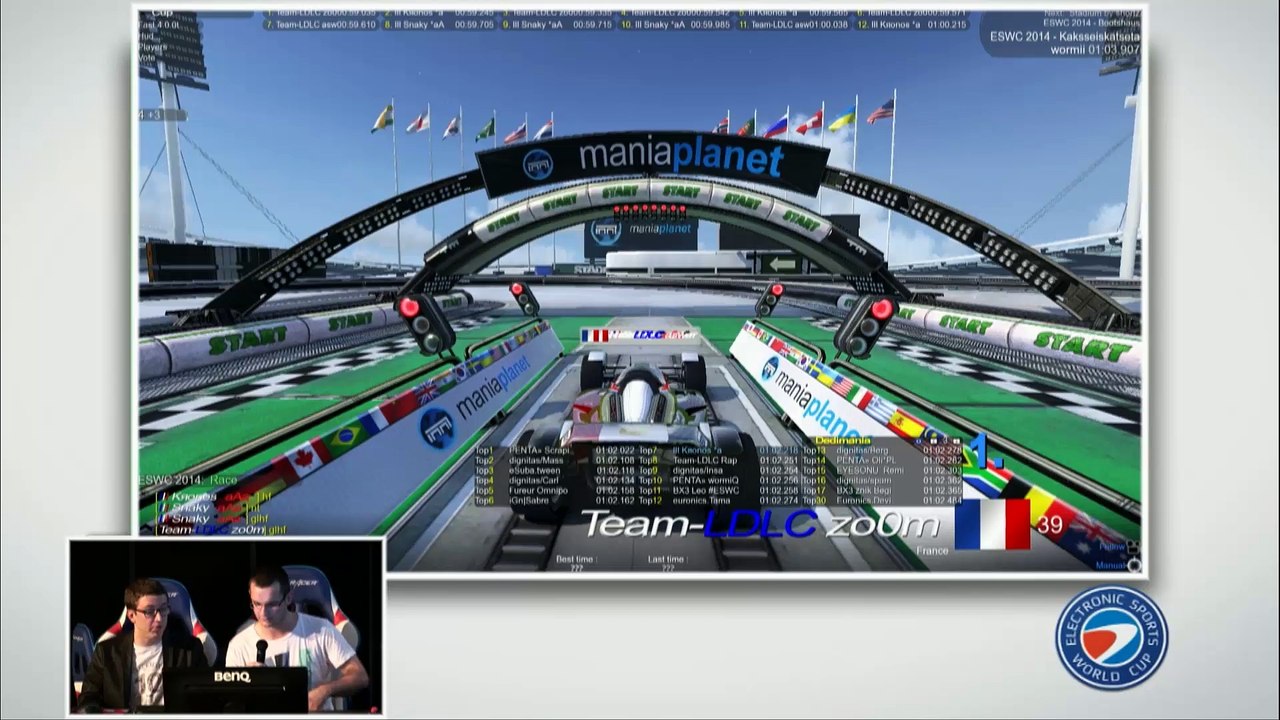Click the ESWC 2014 - Kaksseiskatsota map title
Viewport: 1280px width, 720px height.
click(x=1065, y=37)
